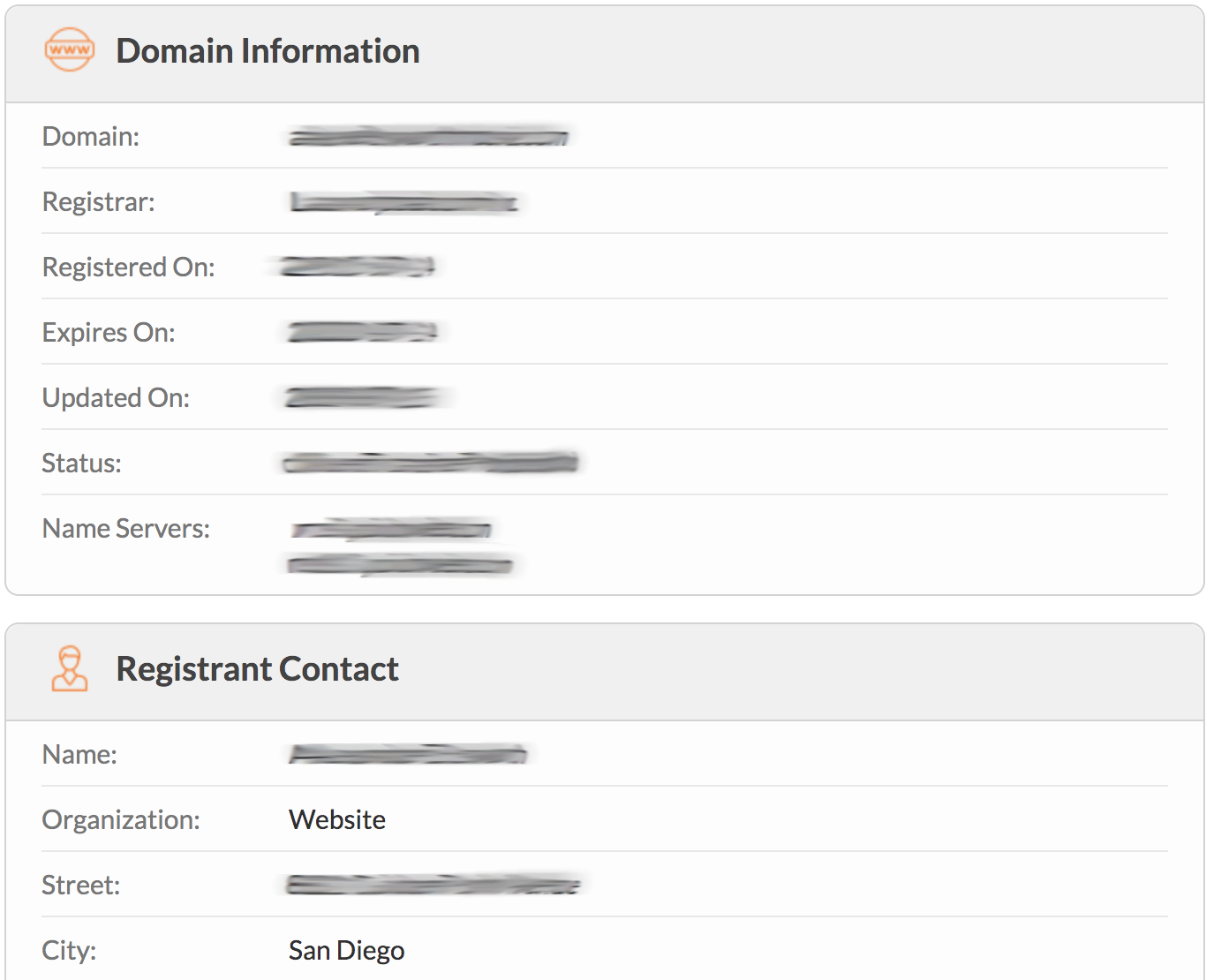
Task: Click the San Diego city value
Action: click(346, 951)
